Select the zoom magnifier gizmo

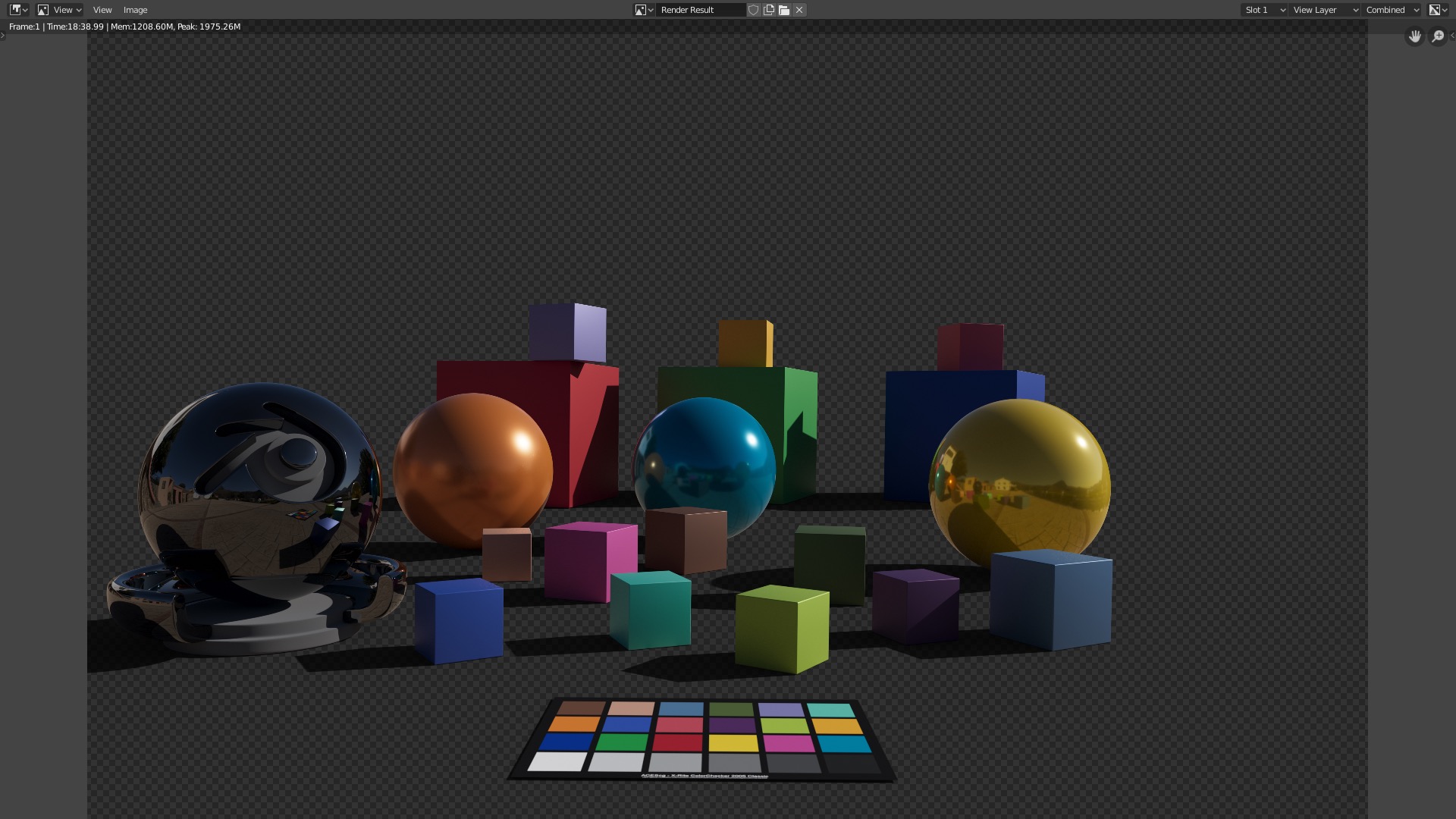[x=1438, y=36]
